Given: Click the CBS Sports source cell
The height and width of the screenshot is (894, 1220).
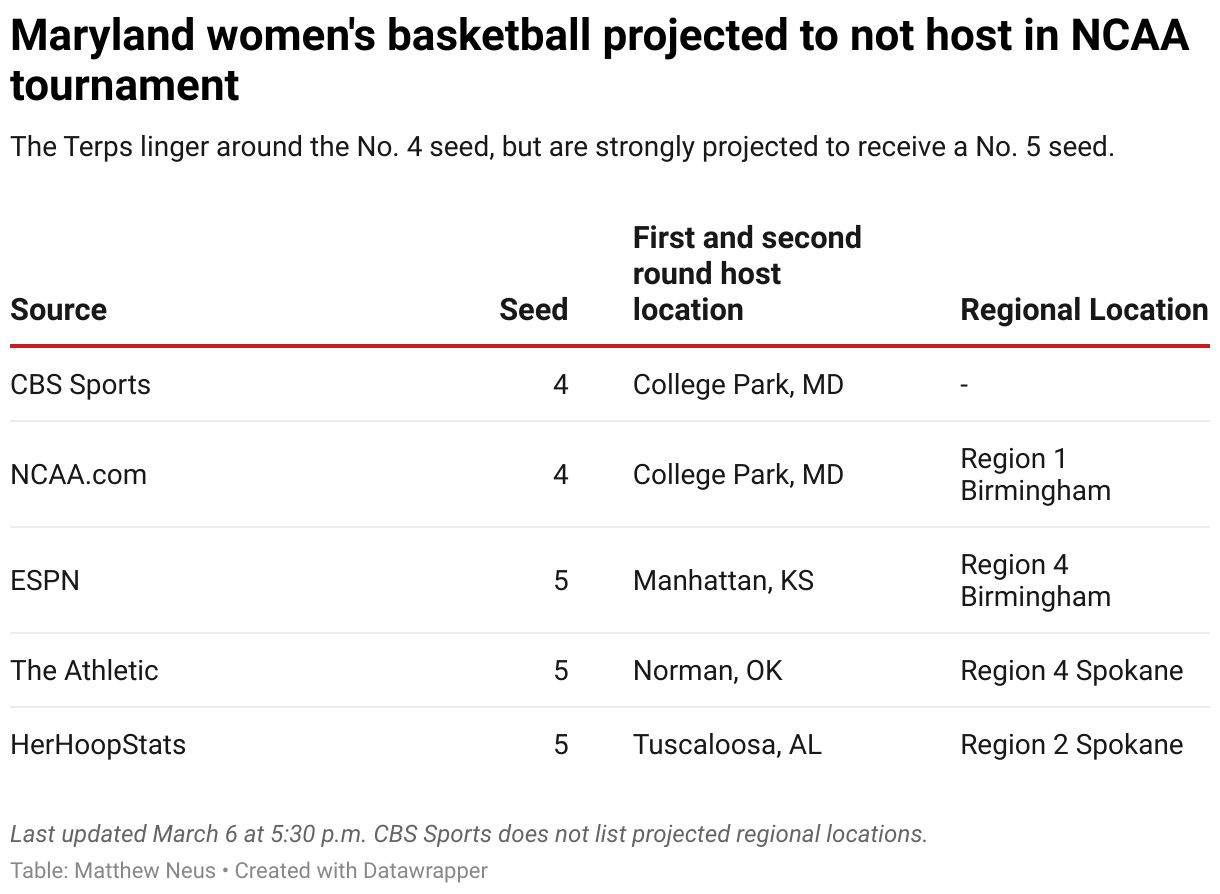Looking at the screenshot, I should tap(81, 385).
